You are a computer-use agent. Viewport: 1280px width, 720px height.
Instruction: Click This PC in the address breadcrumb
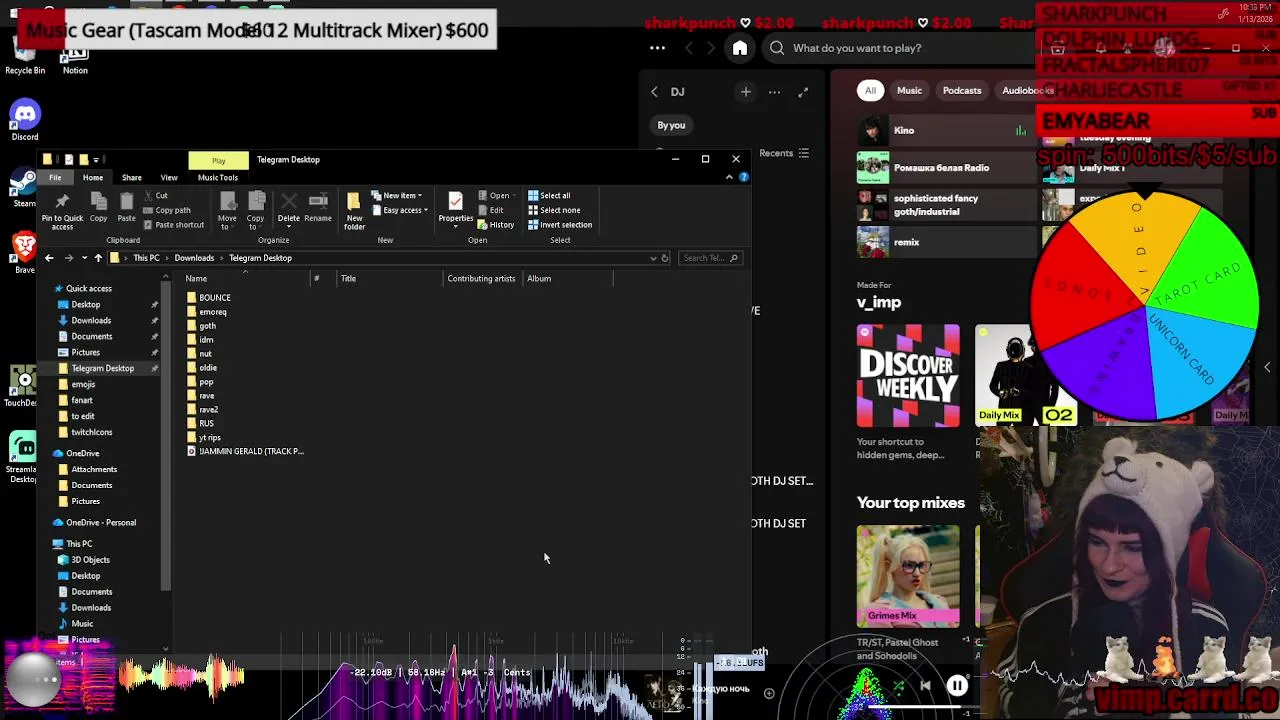(x=146, y=258)
